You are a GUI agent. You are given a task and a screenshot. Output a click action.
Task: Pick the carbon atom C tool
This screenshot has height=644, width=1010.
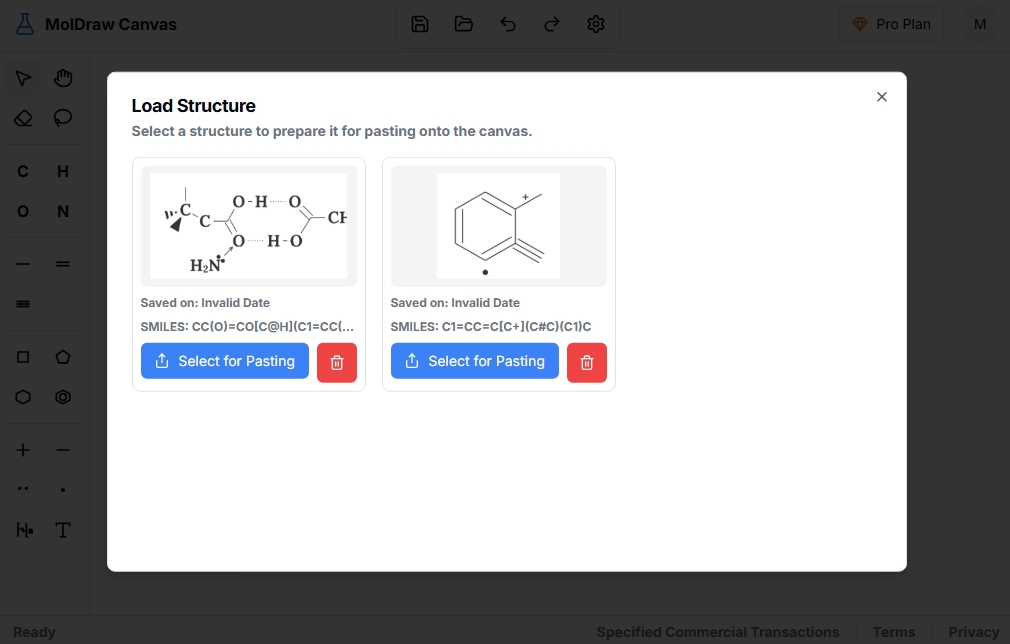(23, 171)
